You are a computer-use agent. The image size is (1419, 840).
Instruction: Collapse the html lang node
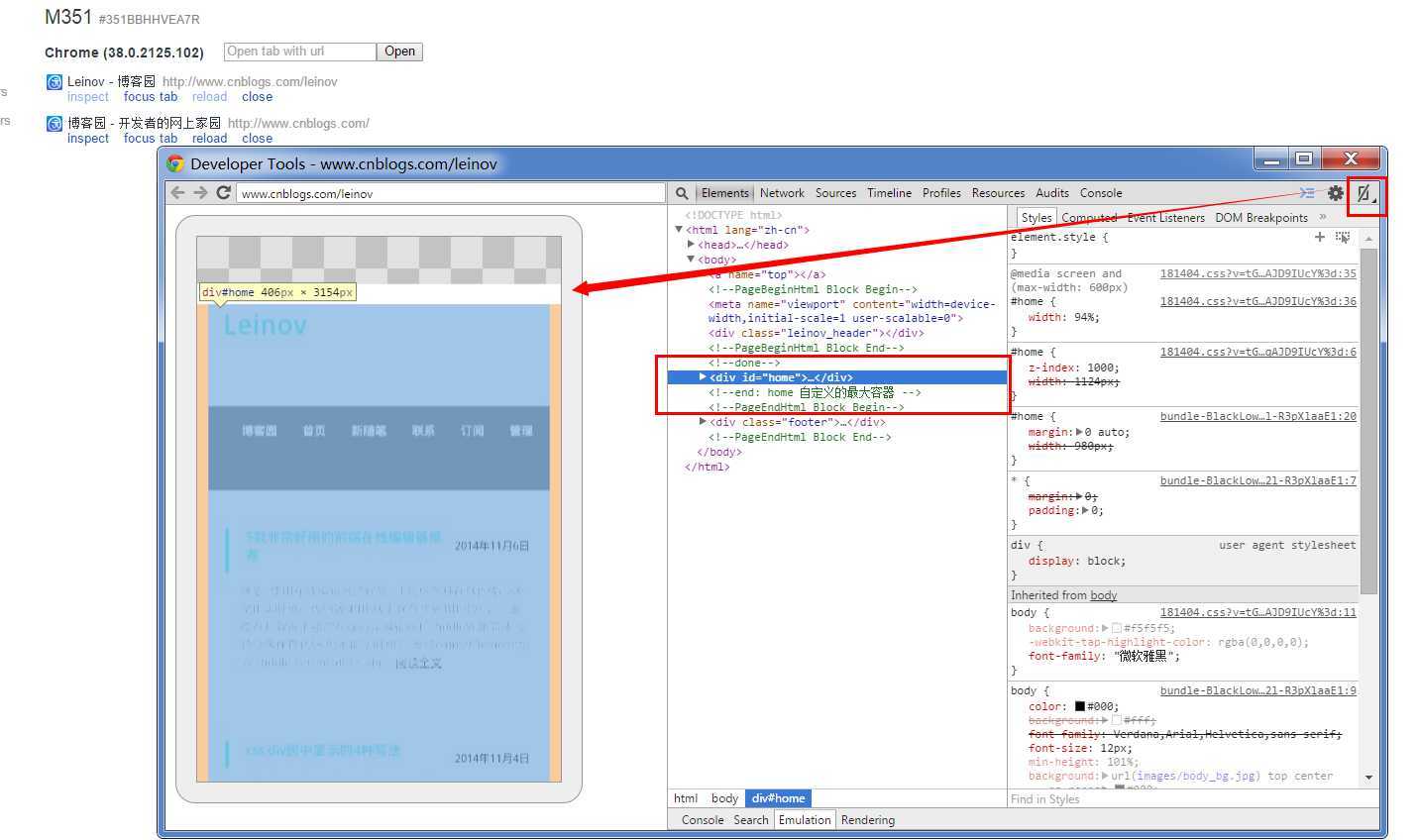679,230
